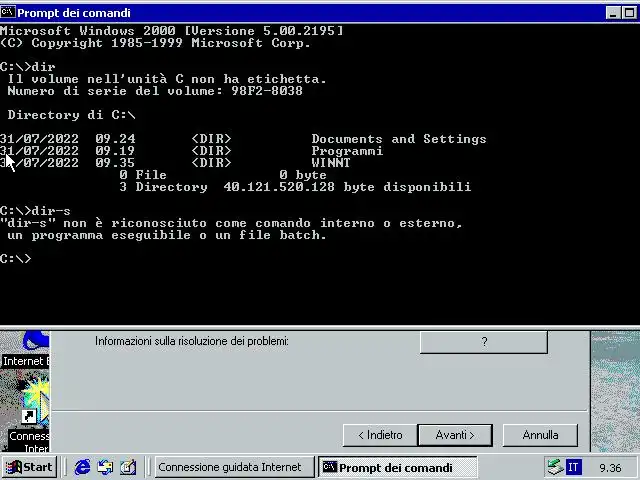Click the 40.121.520.128 free bytes value
Screen dimensions: 640x480
point(279,187)
